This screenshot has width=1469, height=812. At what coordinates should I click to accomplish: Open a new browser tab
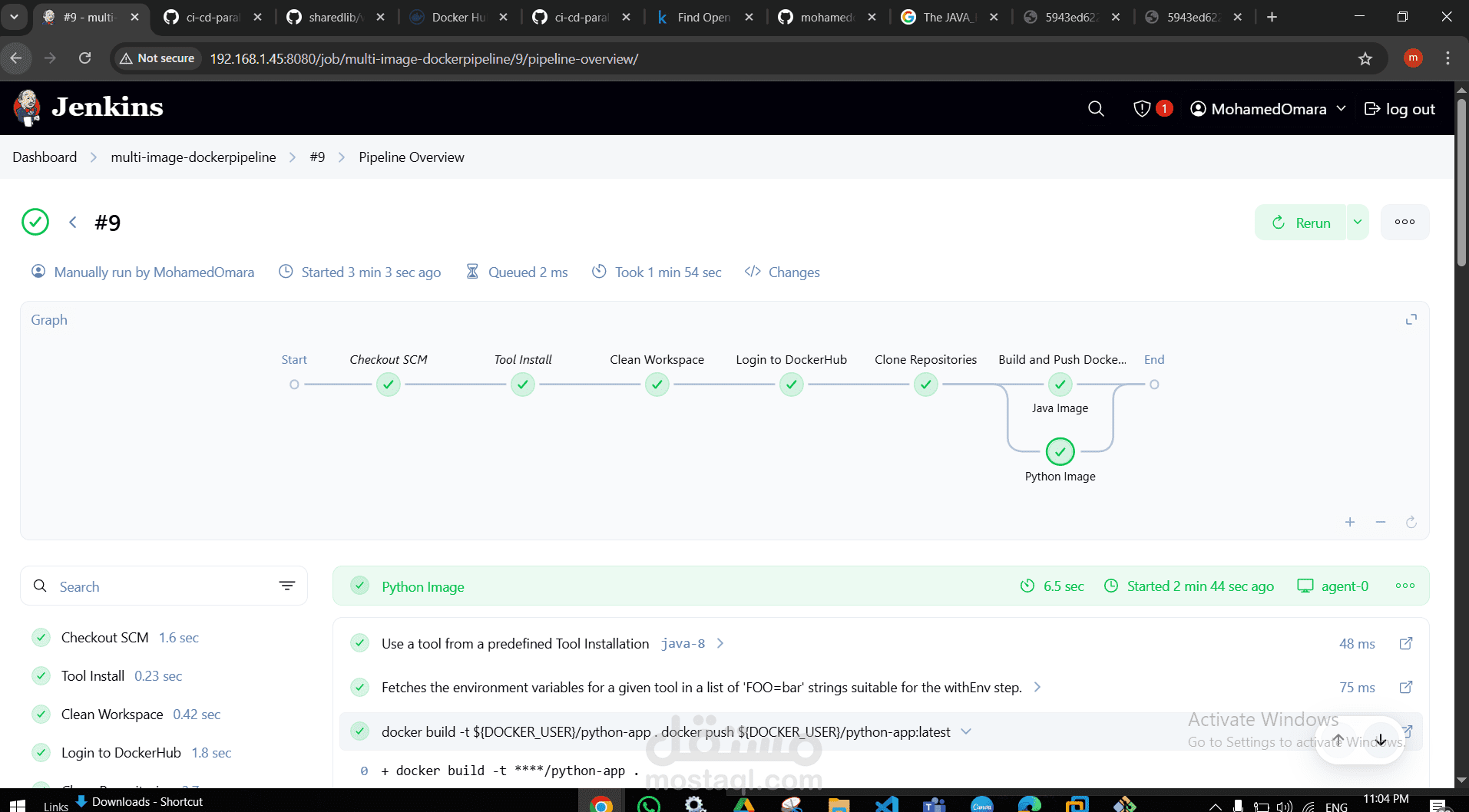[1272, 17]
